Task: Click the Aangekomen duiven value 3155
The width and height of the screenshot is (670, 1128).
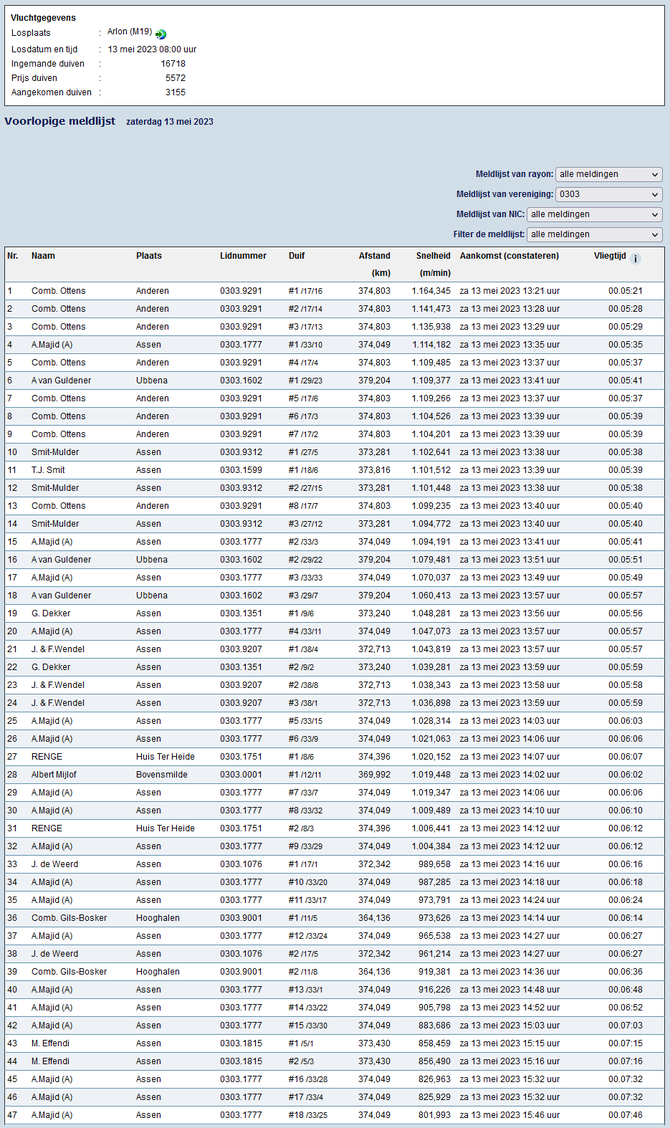Action: tap(175, 93)
